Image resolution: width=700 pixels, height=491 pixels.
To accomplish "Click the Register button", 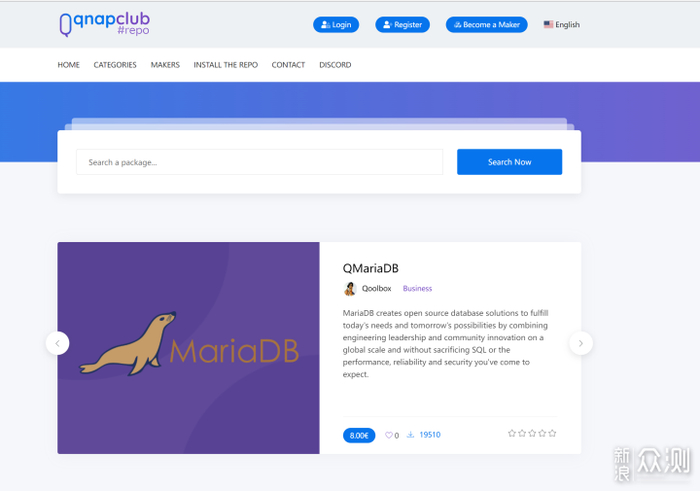I will [402, 25].
